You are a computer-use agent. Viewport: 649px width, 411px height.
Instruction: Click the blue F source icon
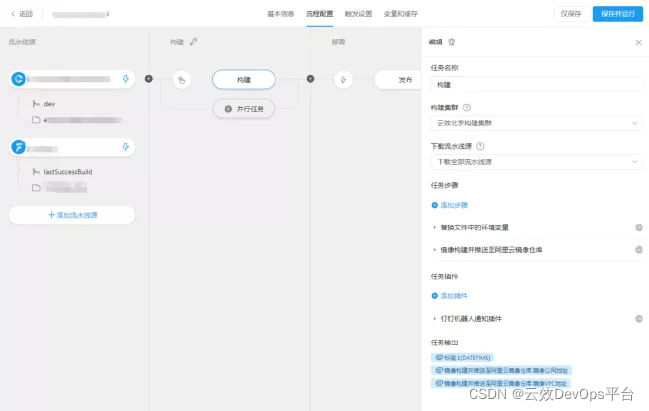pyautogui.click(x=18, y=147)
